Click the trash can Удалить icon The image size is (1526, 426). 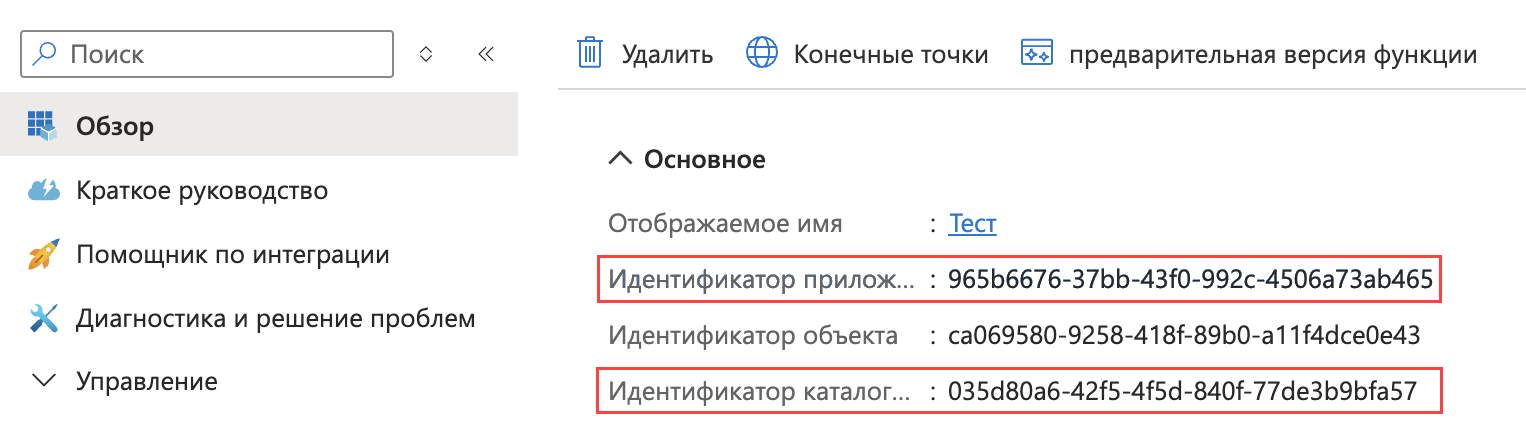(592, 54)
